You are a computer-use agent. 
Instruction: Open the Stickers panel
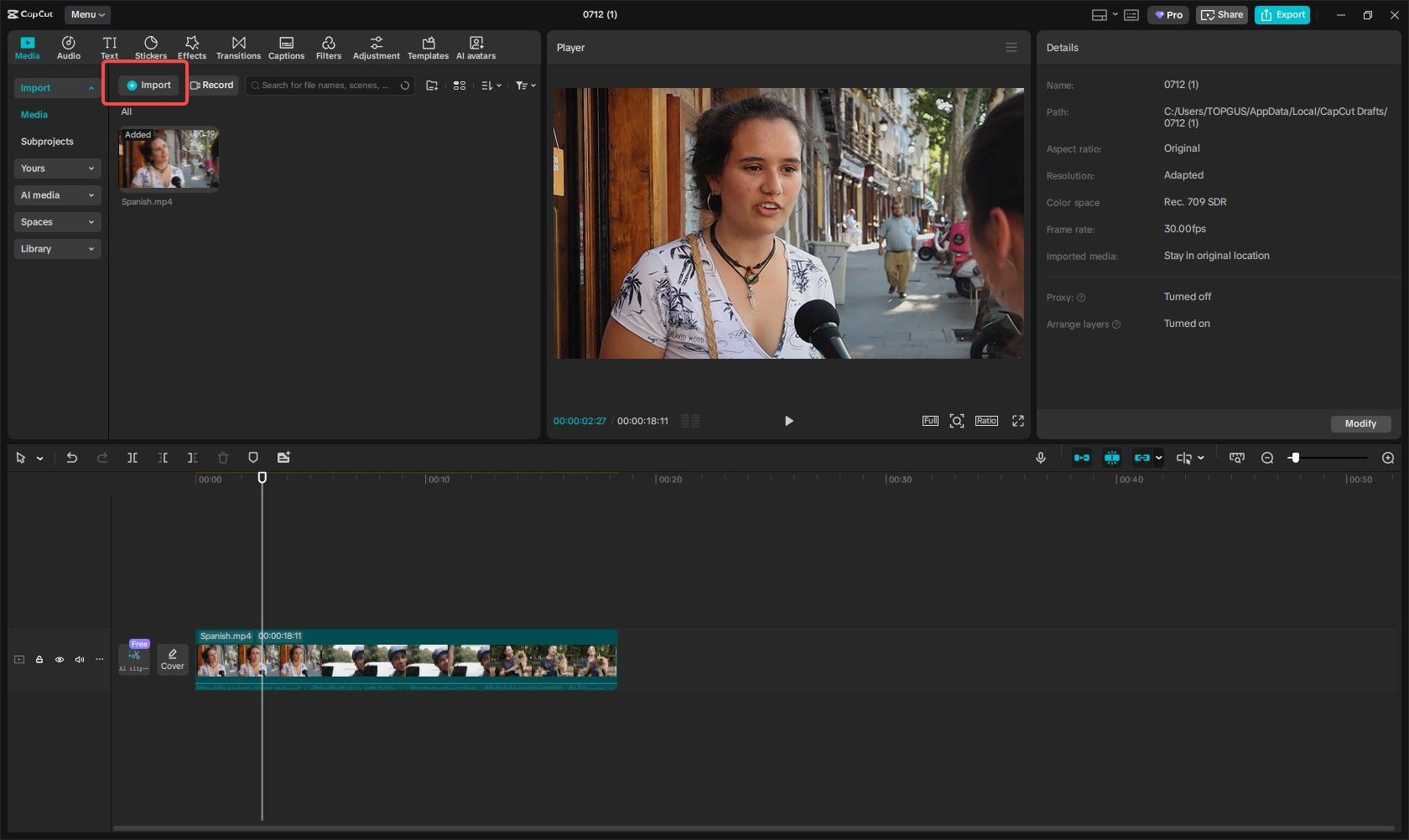[x=151, y=47]
